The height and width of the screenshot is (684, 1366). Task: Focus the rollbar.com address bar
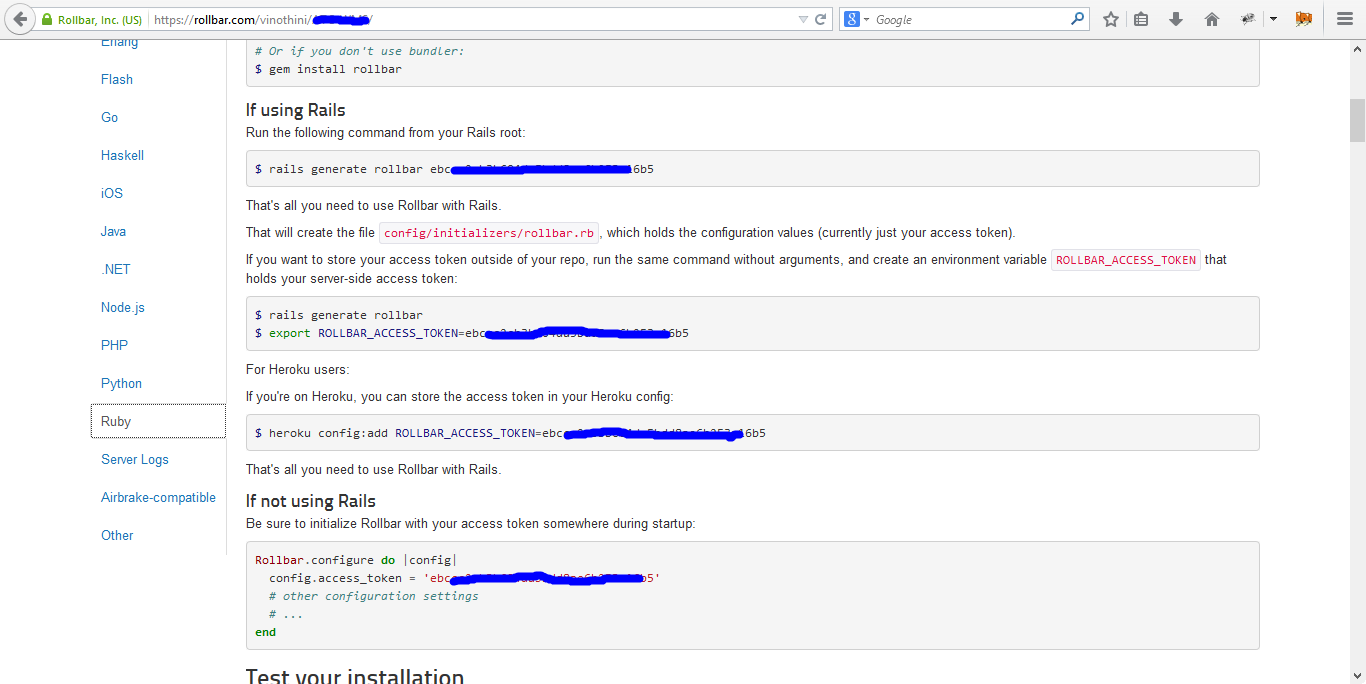470,19
